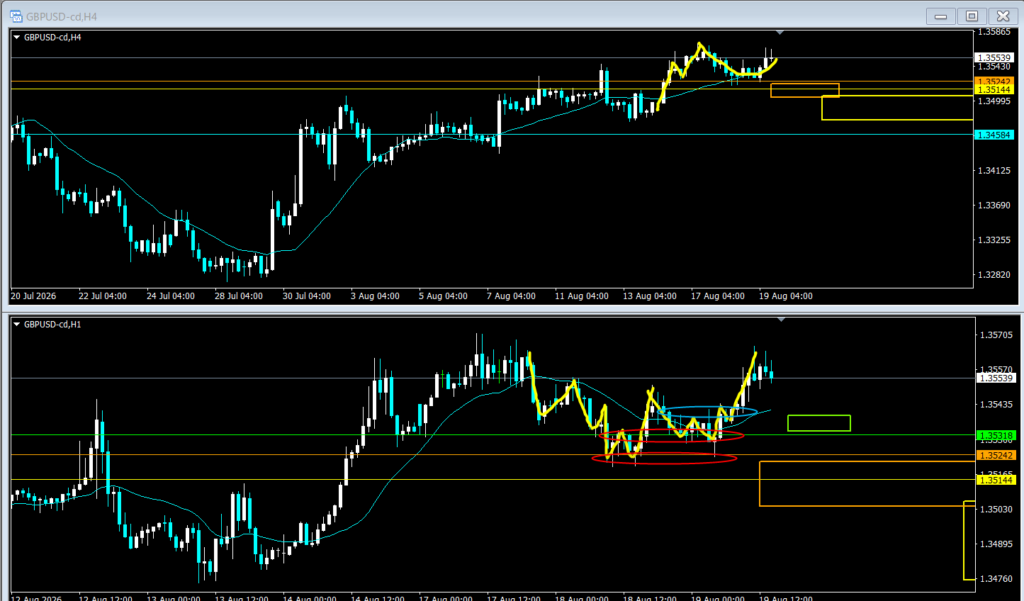Click the GBPUSD-cd,H4 window title icon
The height and width of the screenshot is (601, 1024).
16,16
